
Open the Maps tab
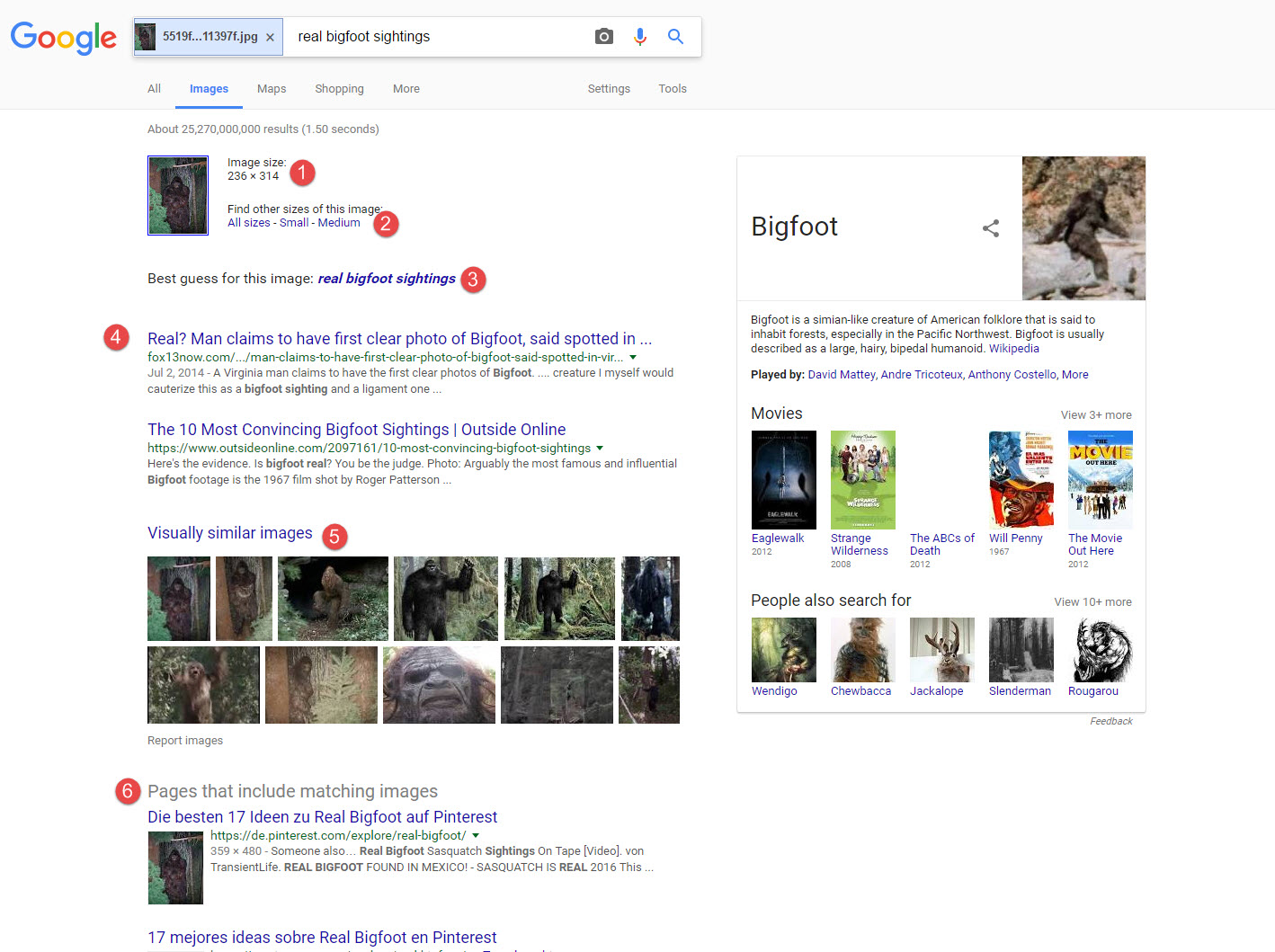[272, 89]
